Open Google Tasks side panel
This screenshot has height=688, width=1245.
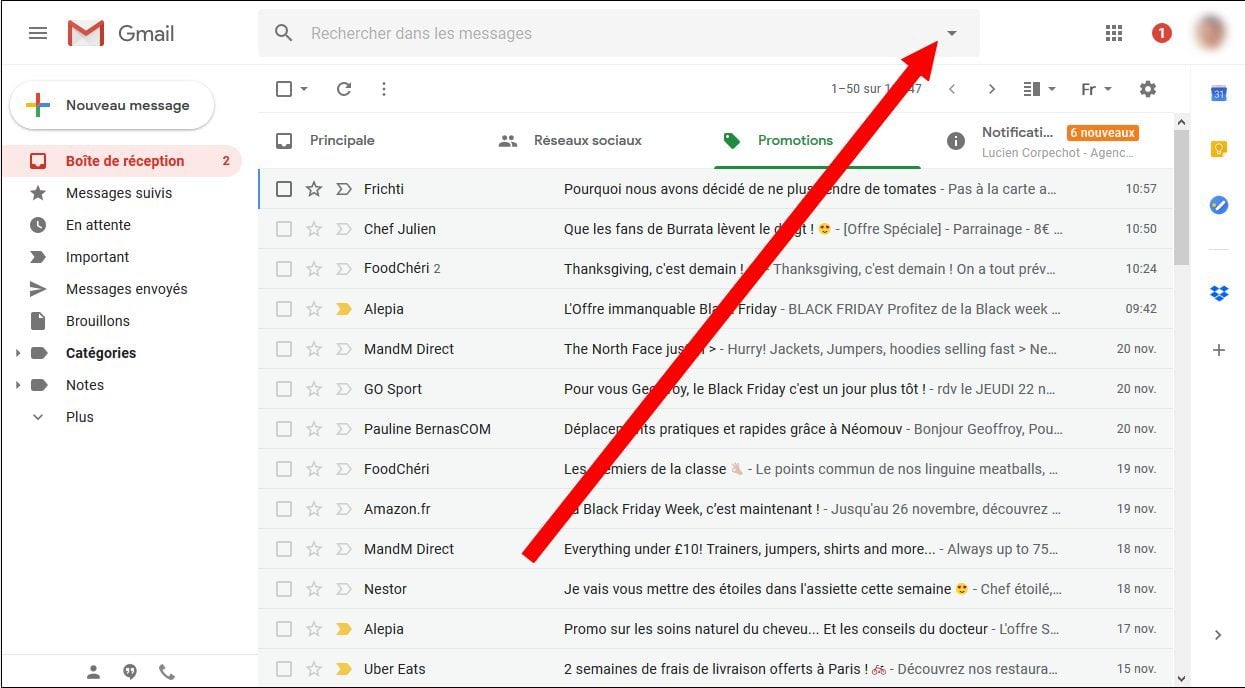pos(1219,205)
